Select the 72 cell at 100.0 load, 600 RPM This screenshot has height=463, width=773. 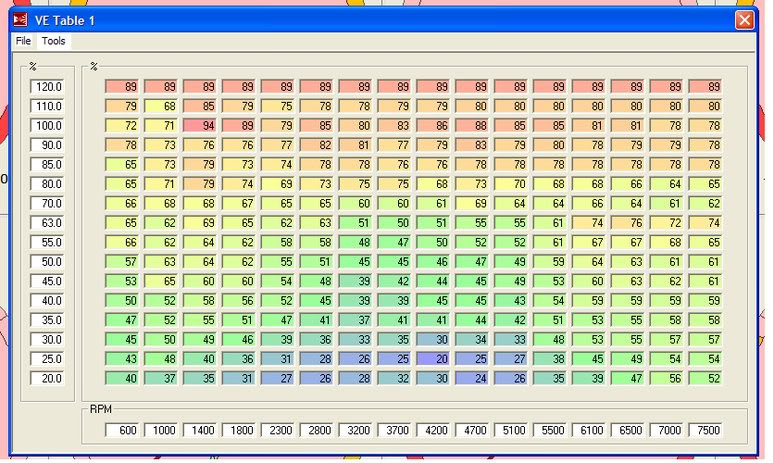point(122,126)
